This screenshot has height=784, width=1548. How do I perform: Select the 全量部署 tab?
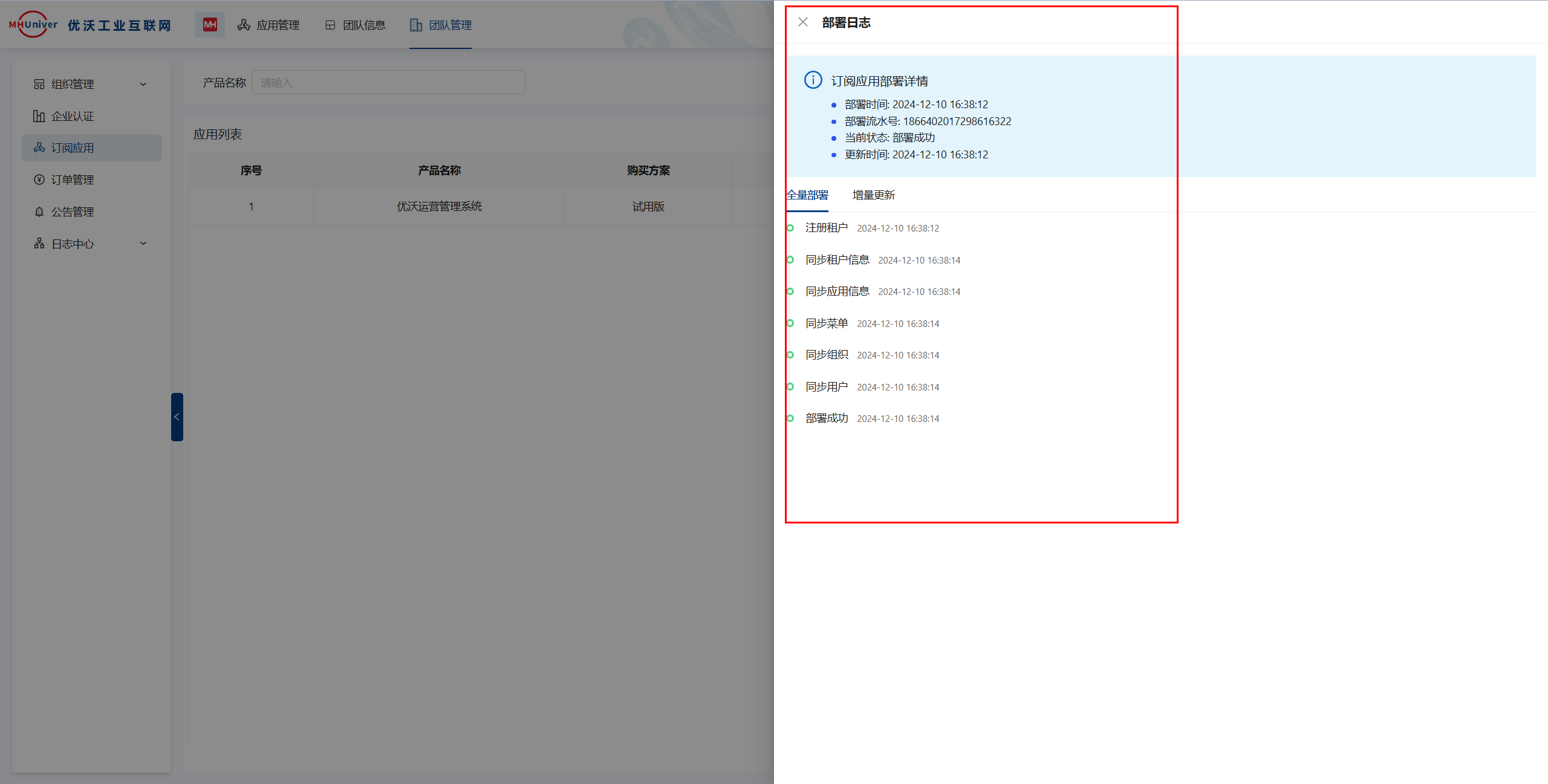tap(808, 195)
